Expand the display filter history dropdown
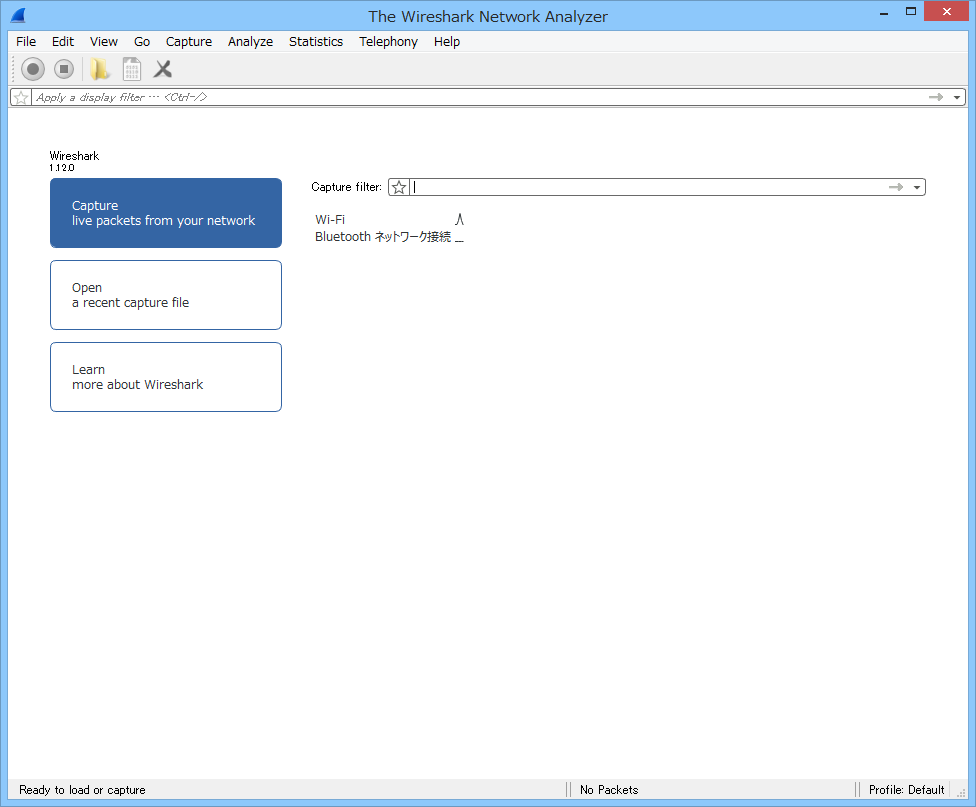 957,96
